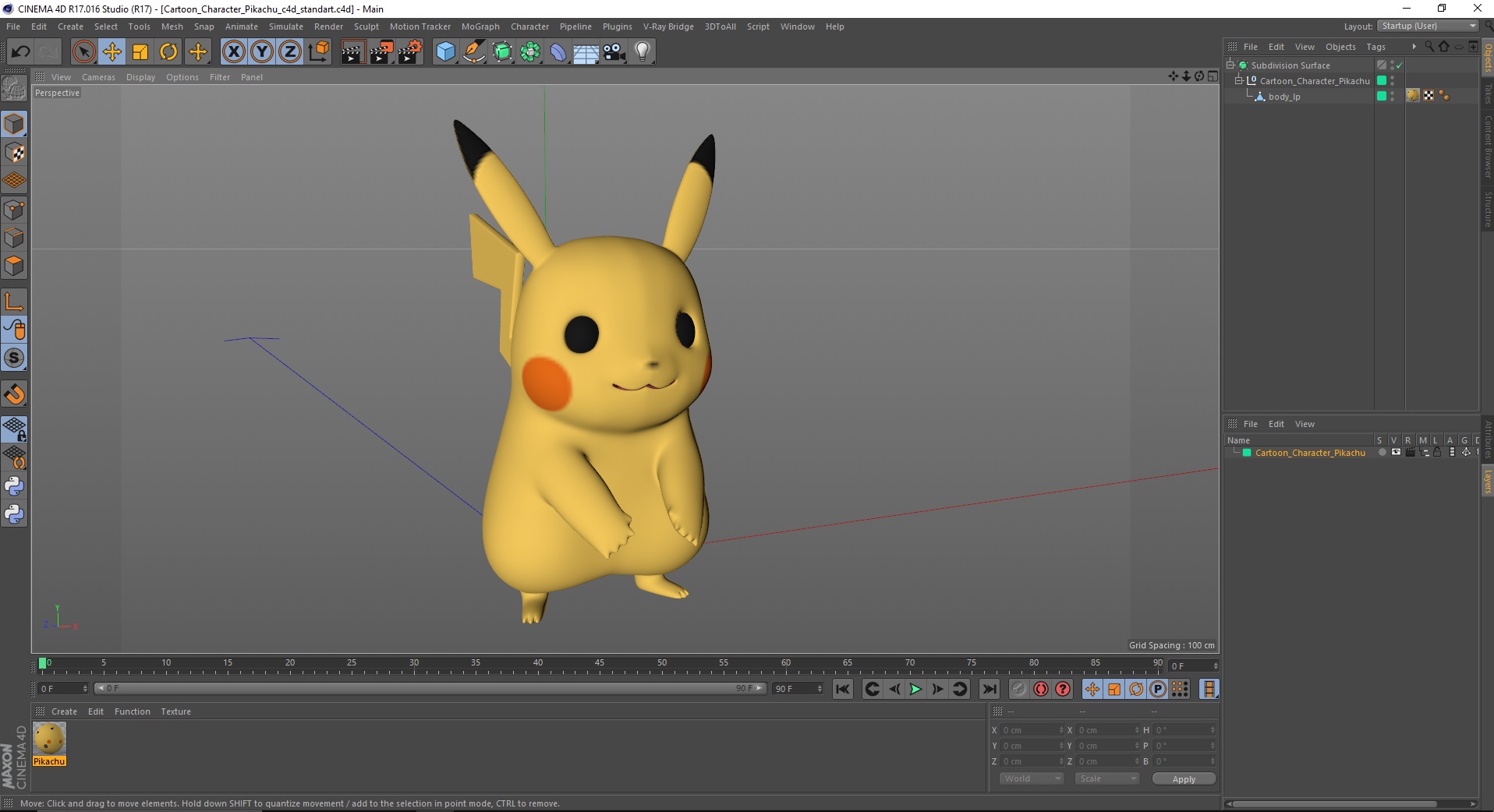Image resolution: width=1494 pixels, height=812 pixels.
Task: Toggle Subdivision Surface enable checkmark
Action: tap(1400, 65)
